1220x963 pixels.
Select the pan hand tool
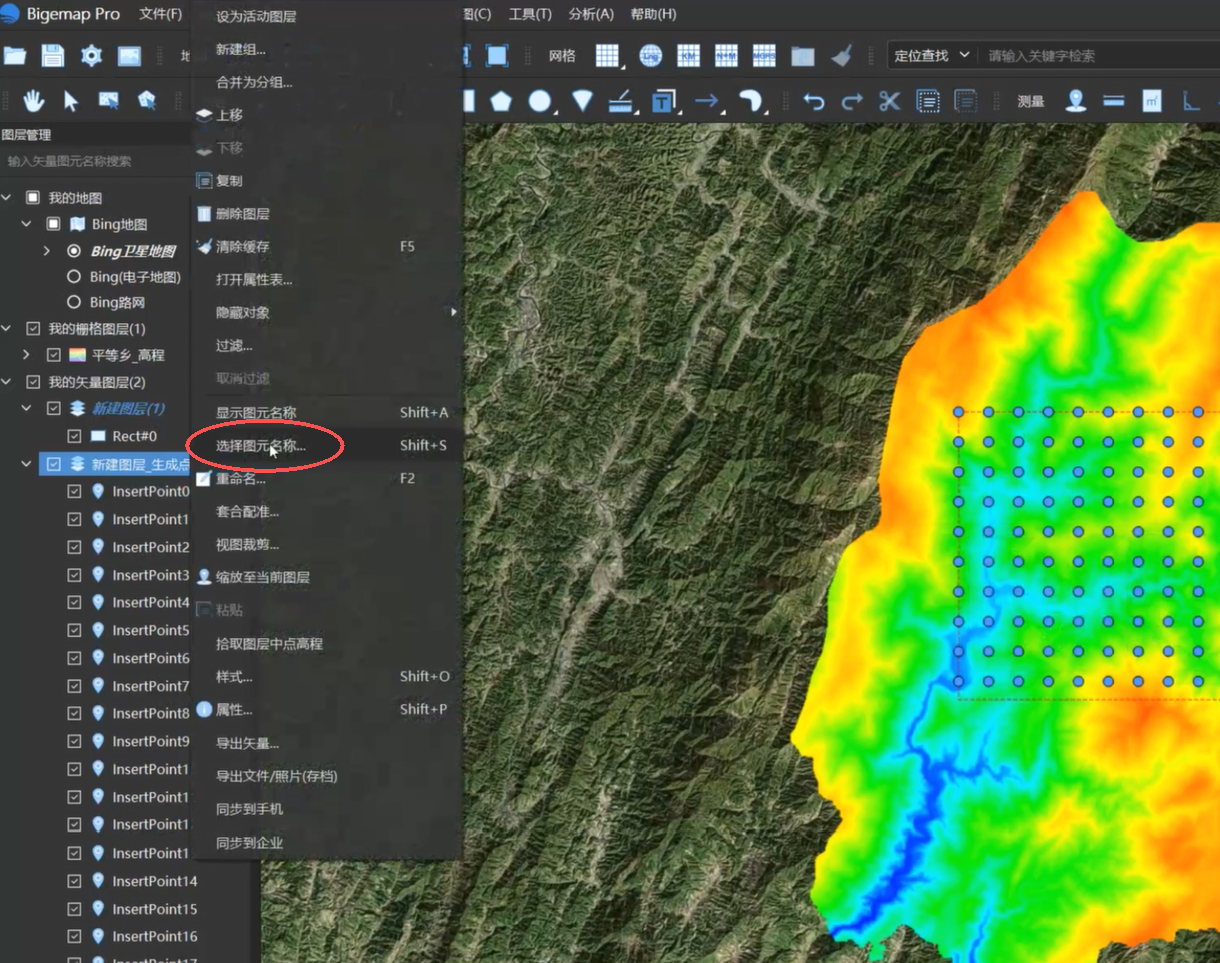tap(34, 100)
